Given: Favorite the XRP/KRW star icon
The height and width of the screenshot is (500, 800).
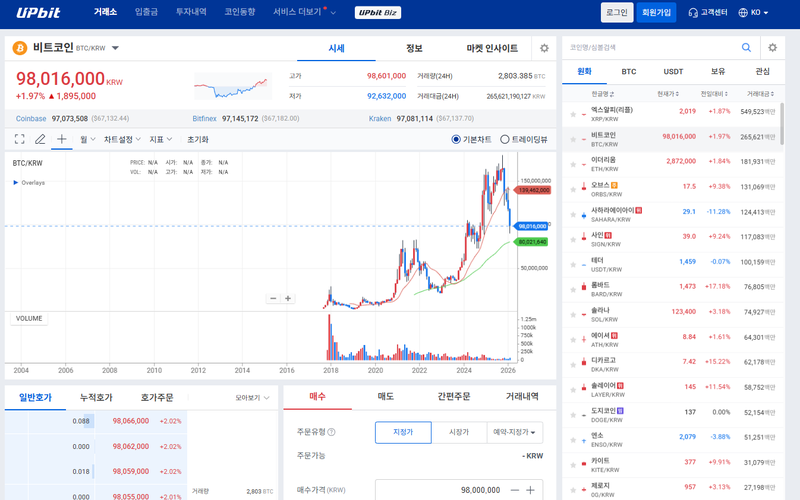Looking at the screenshot, I should click(573, 112).
